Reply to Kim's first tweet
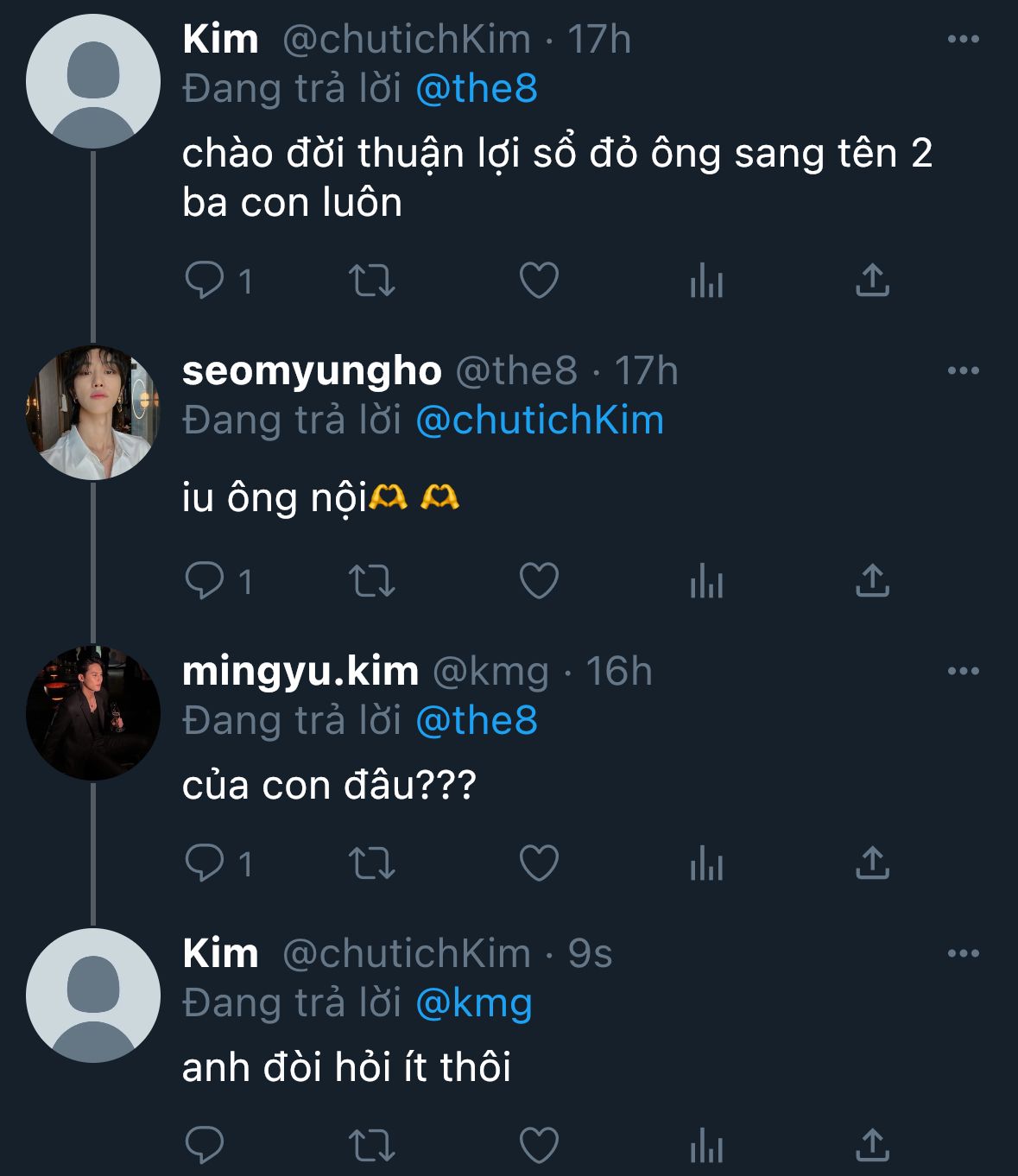 point(205,281)
